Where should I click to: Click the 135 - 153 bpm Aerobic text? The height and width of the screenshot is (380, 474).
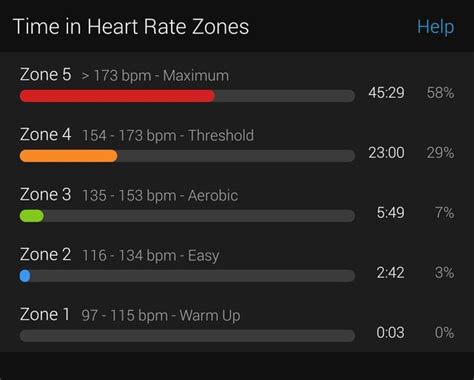coord(160,196)
